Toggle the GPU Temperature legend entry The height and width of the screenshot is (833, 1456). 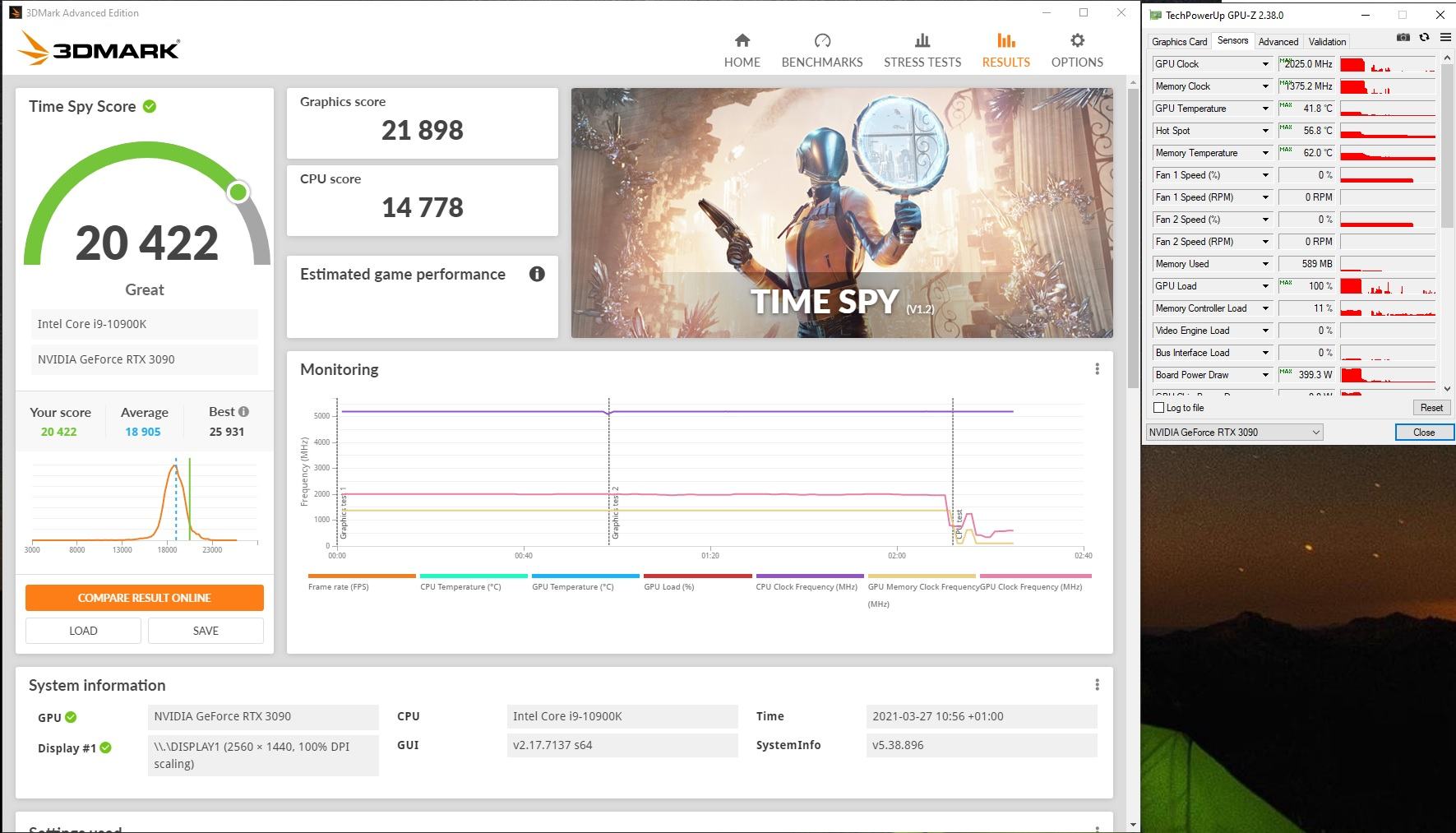[585, 582]
